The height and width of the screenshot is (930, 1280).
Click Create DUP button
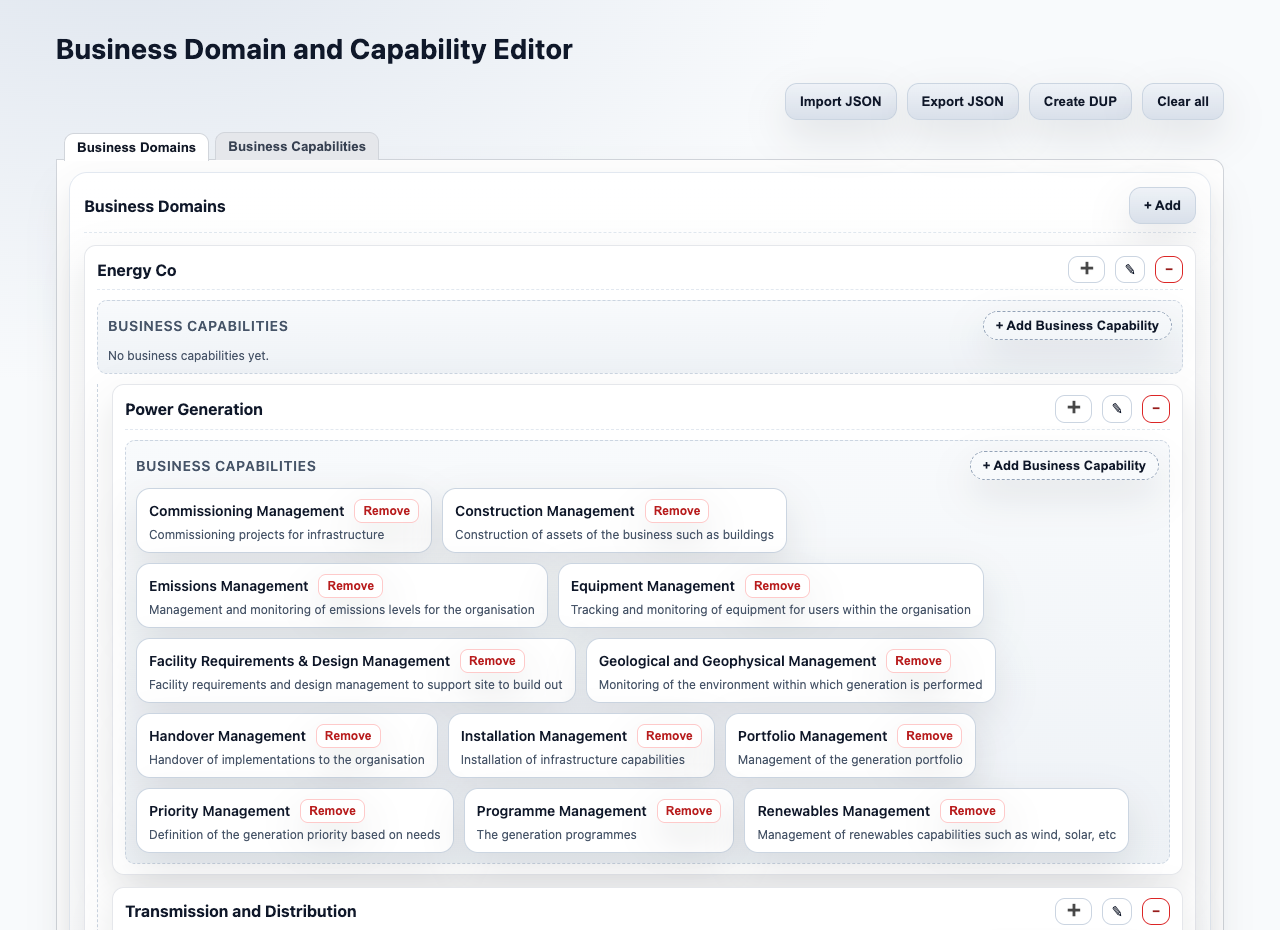point(1080,101)
